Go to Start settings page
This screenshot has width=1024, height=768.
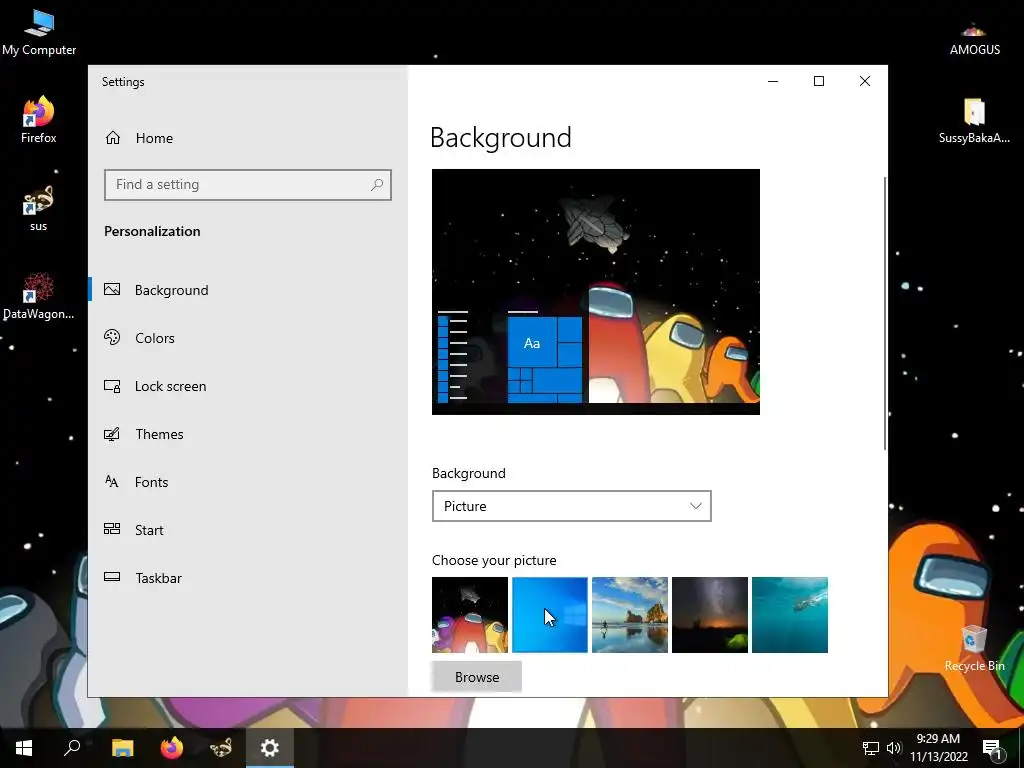pyautogui.click(x=248, y=530)
